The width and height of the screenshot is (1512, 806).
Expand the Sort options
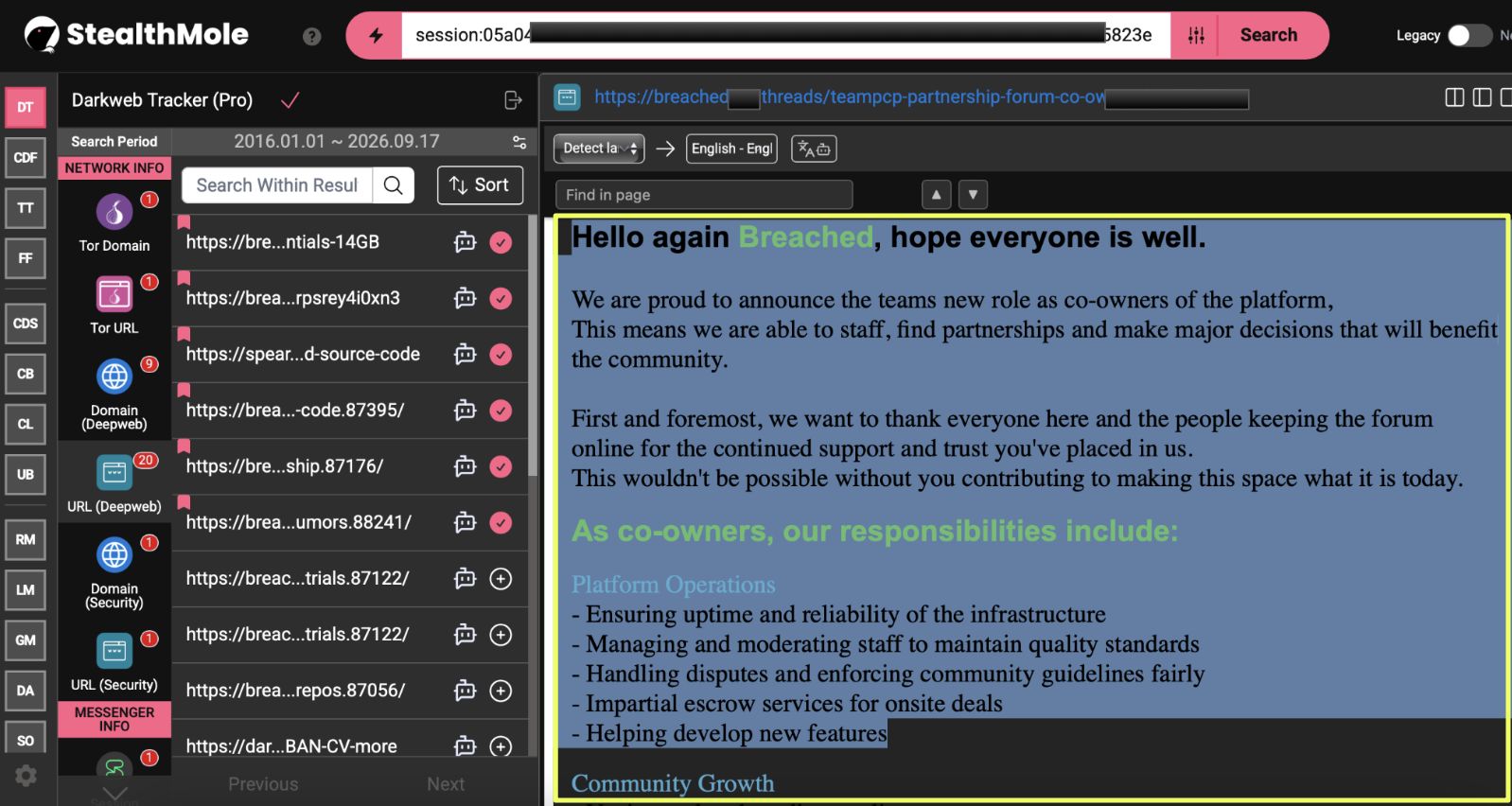pyautogui.click(x=480, y=185)
